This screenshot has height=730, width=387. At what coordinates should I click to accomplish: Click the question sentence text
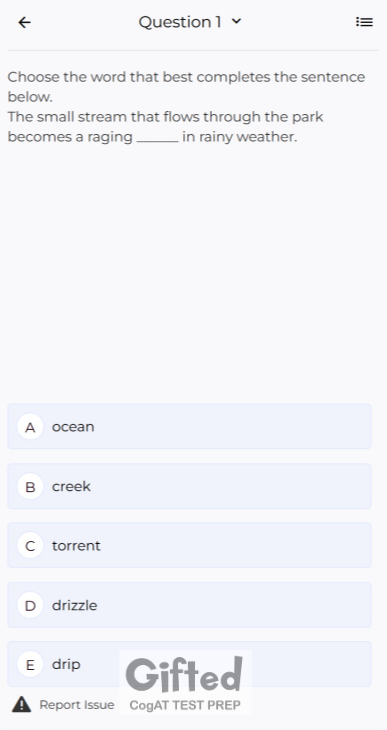click(x=165, y=127)
